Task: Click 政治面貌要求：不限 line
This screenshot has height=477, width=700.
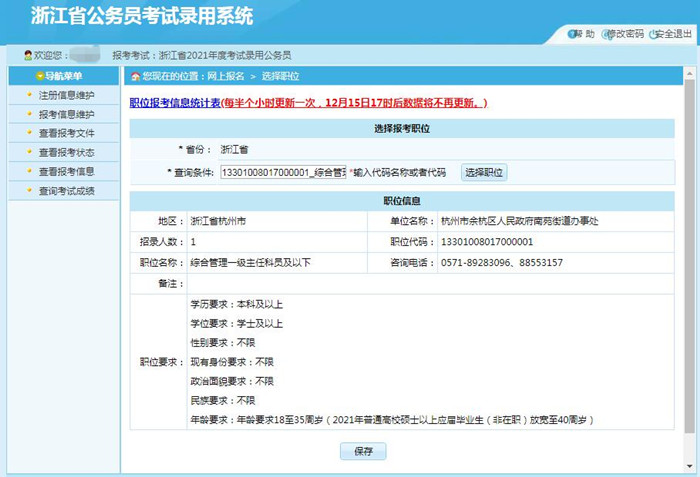Action: click(232, 381)
